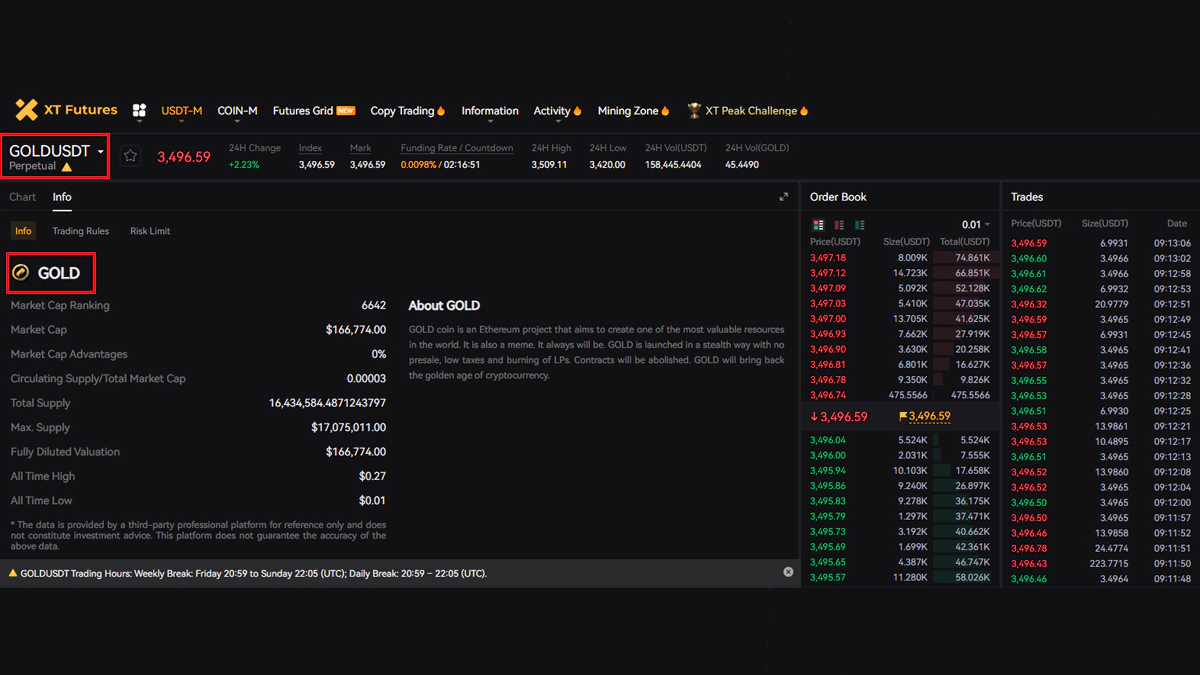Open Mining Zone page
The image size is (1200, 675).
(x=633, y=111)
